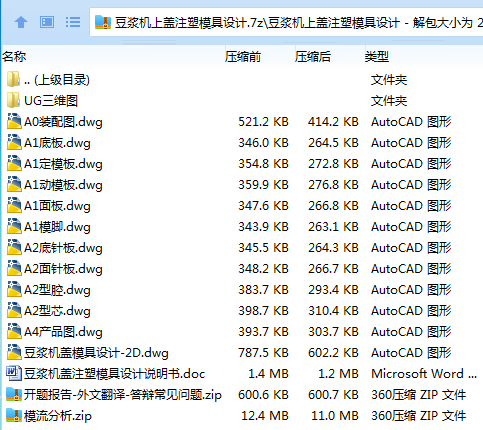Click the 11.0 MB compressed size cell
This screenshot has width=483, height=430.
(x=335, y=416)
